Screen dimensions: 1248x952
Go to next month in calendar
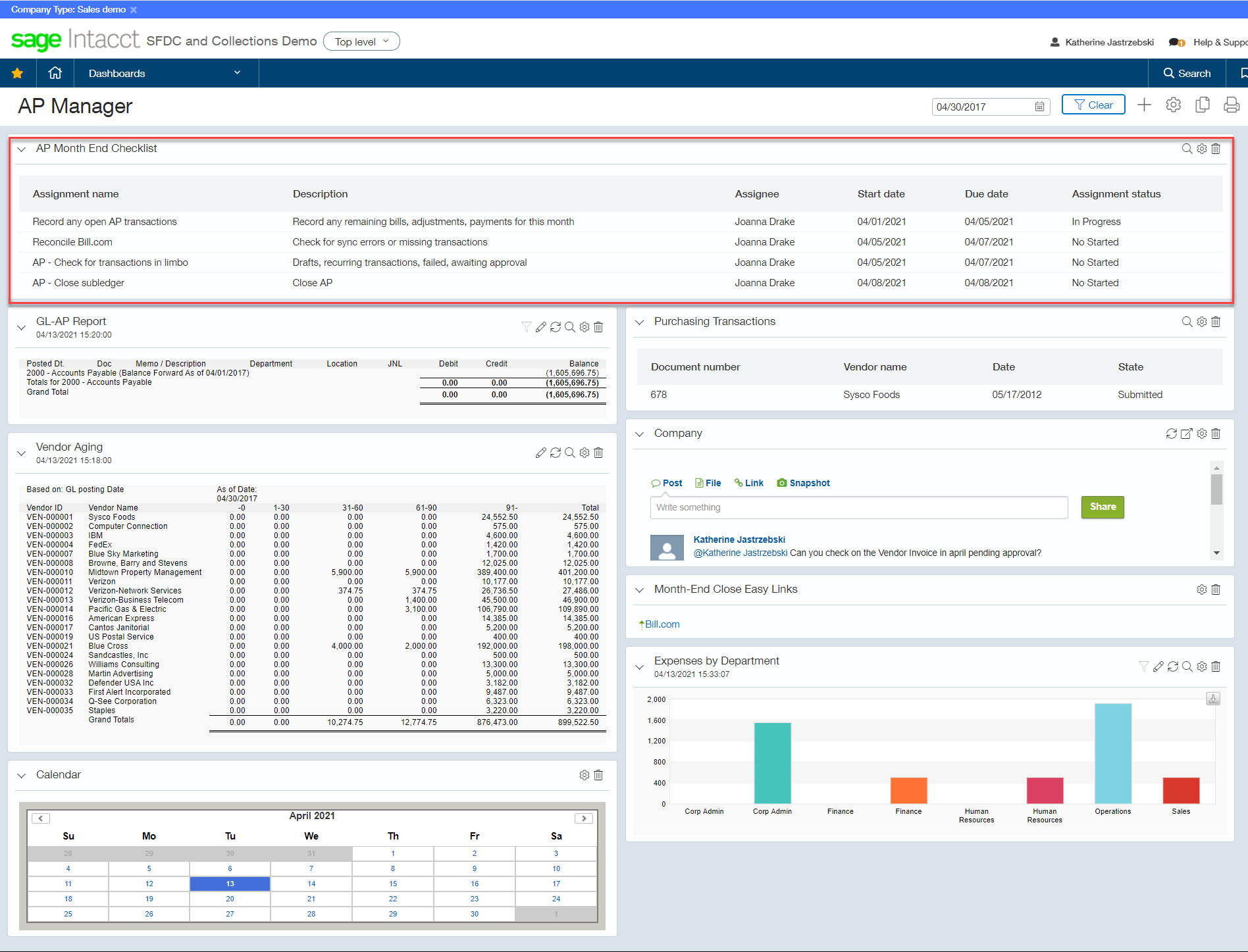pyautogui.click(x=583, y=818)
